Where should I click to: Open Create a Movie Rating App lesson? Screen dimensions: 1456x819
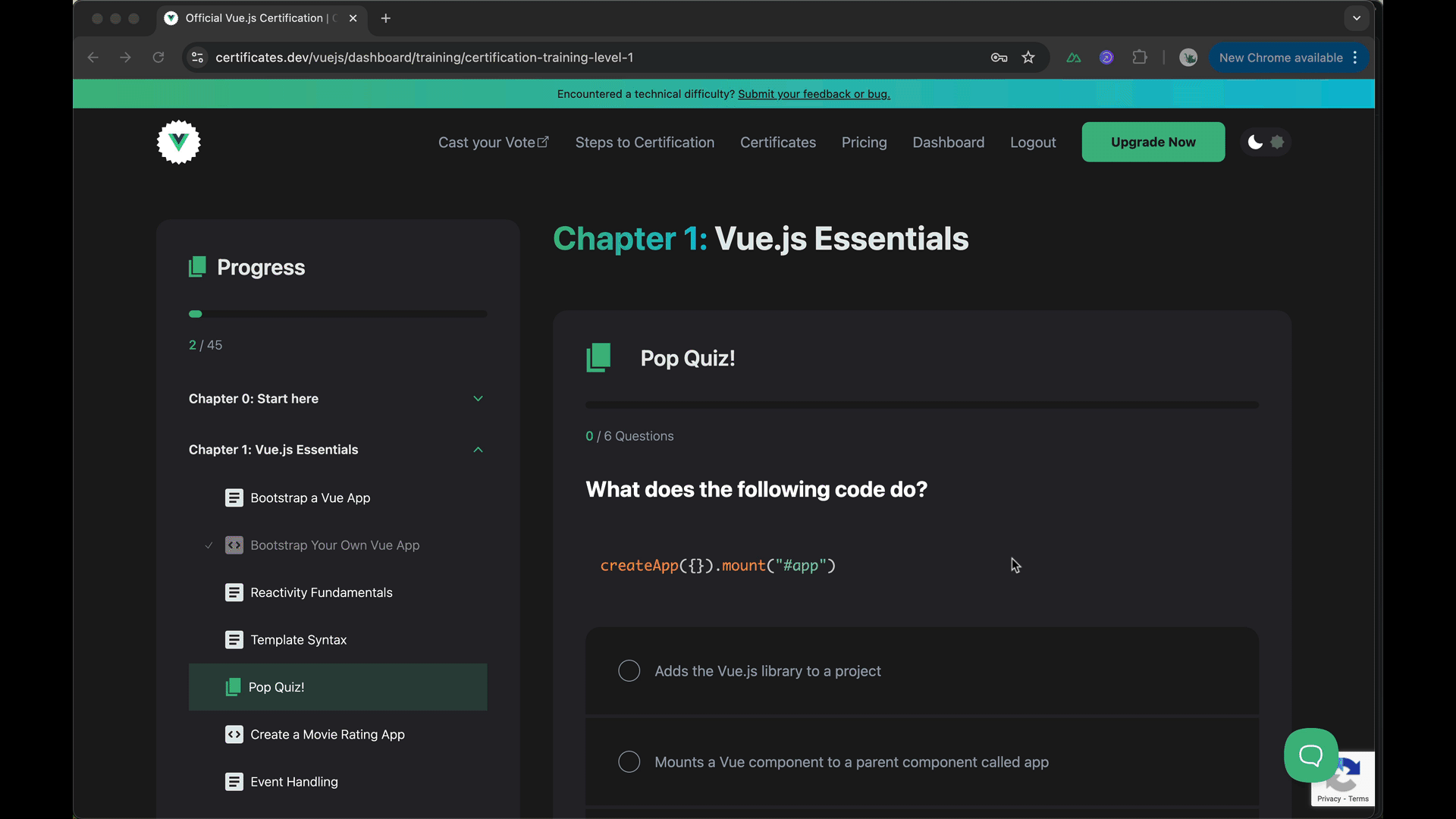coord(328,735)
